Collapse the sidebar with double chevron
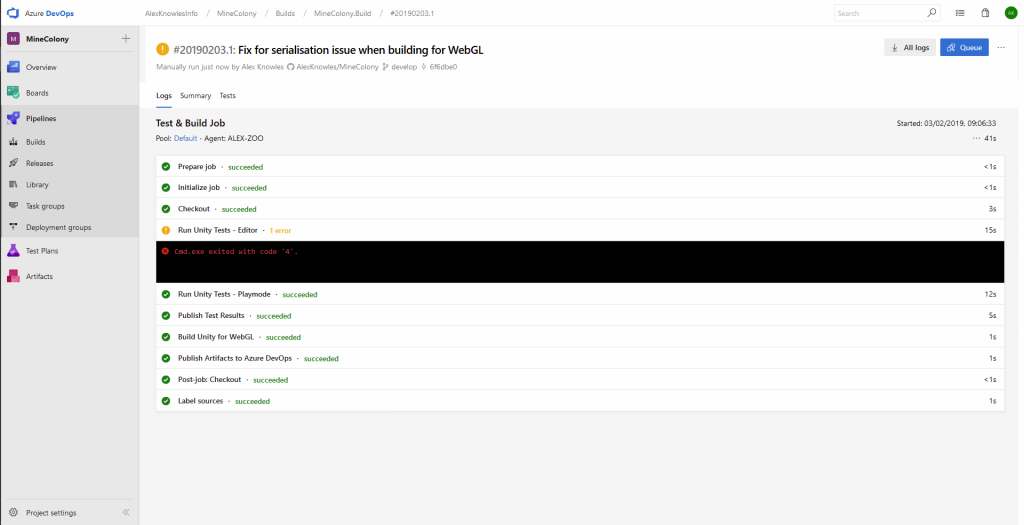Viewport: 1024px width, 525px height. (126, 513)
